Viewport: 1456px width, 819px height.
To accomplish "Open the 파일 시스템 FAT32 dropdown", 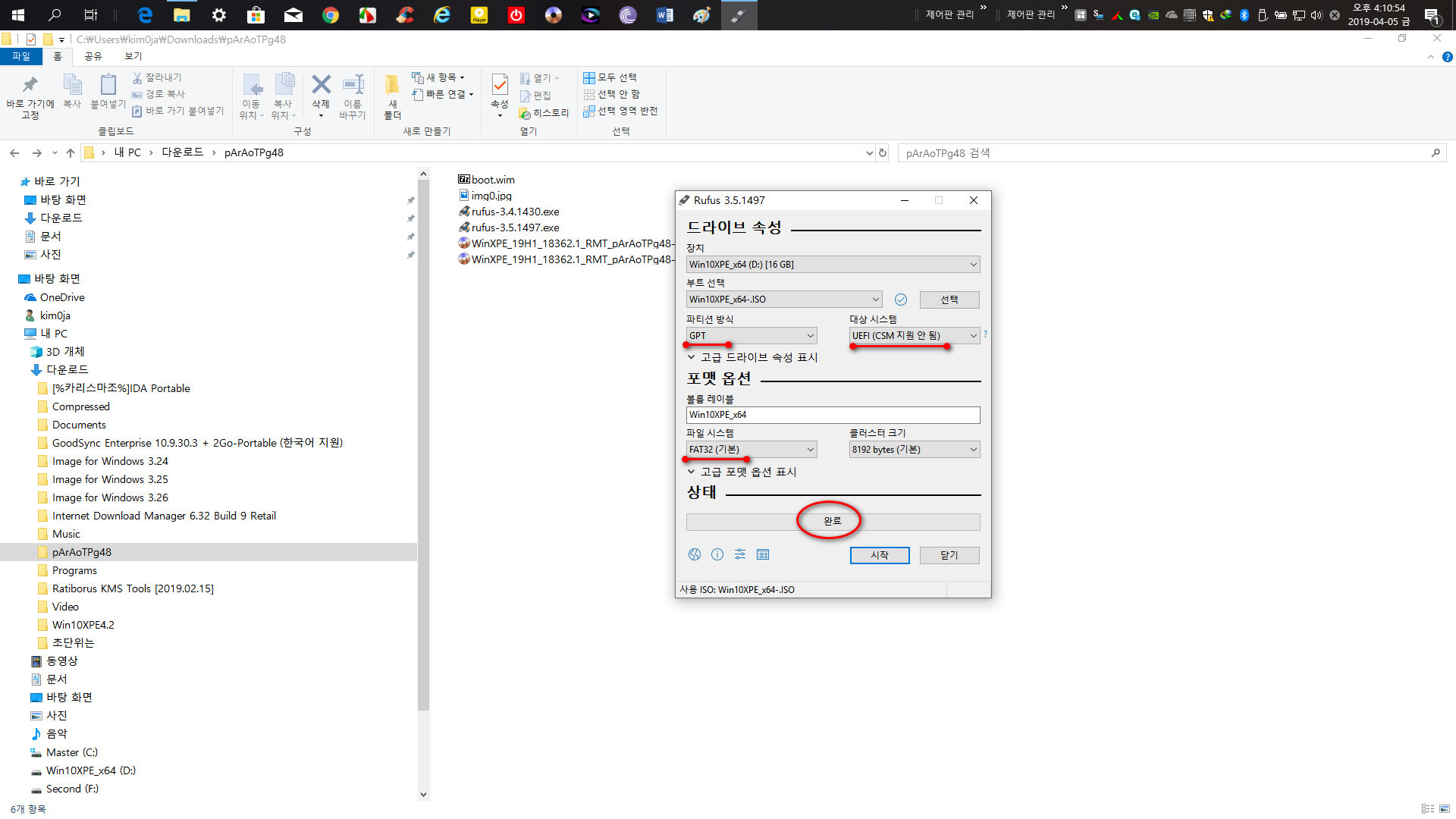I will (x=752, y=450).
